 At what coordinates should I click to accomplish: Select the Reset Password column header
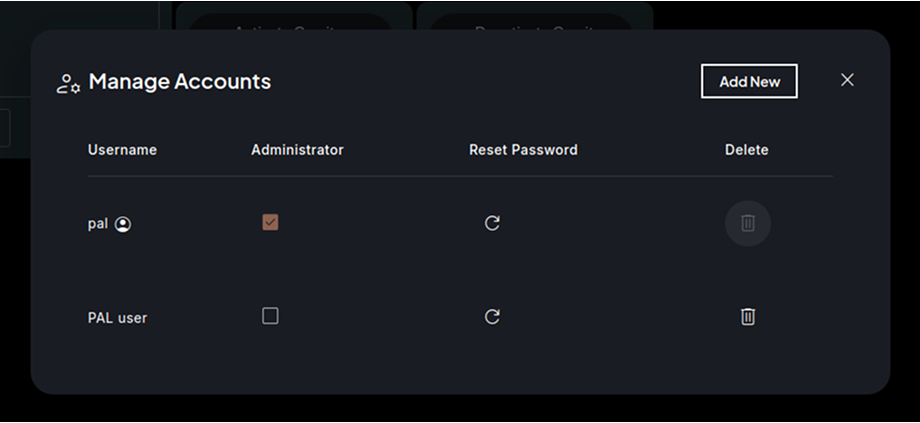tap(523, 150)
